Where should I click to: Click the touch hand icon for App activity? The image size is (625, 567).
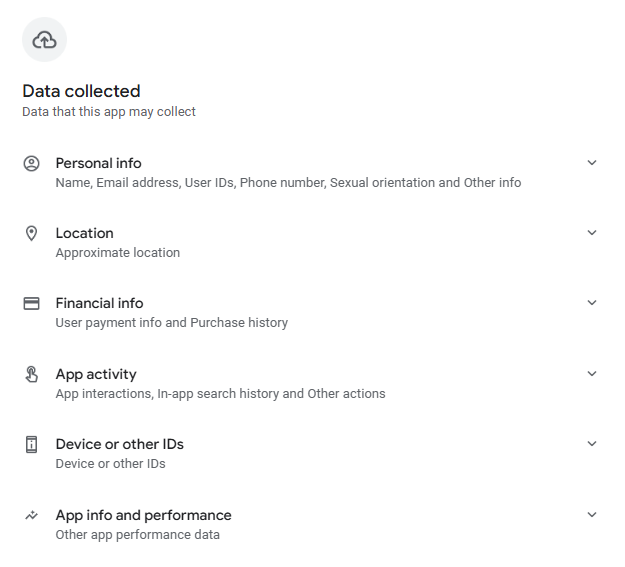32,374
